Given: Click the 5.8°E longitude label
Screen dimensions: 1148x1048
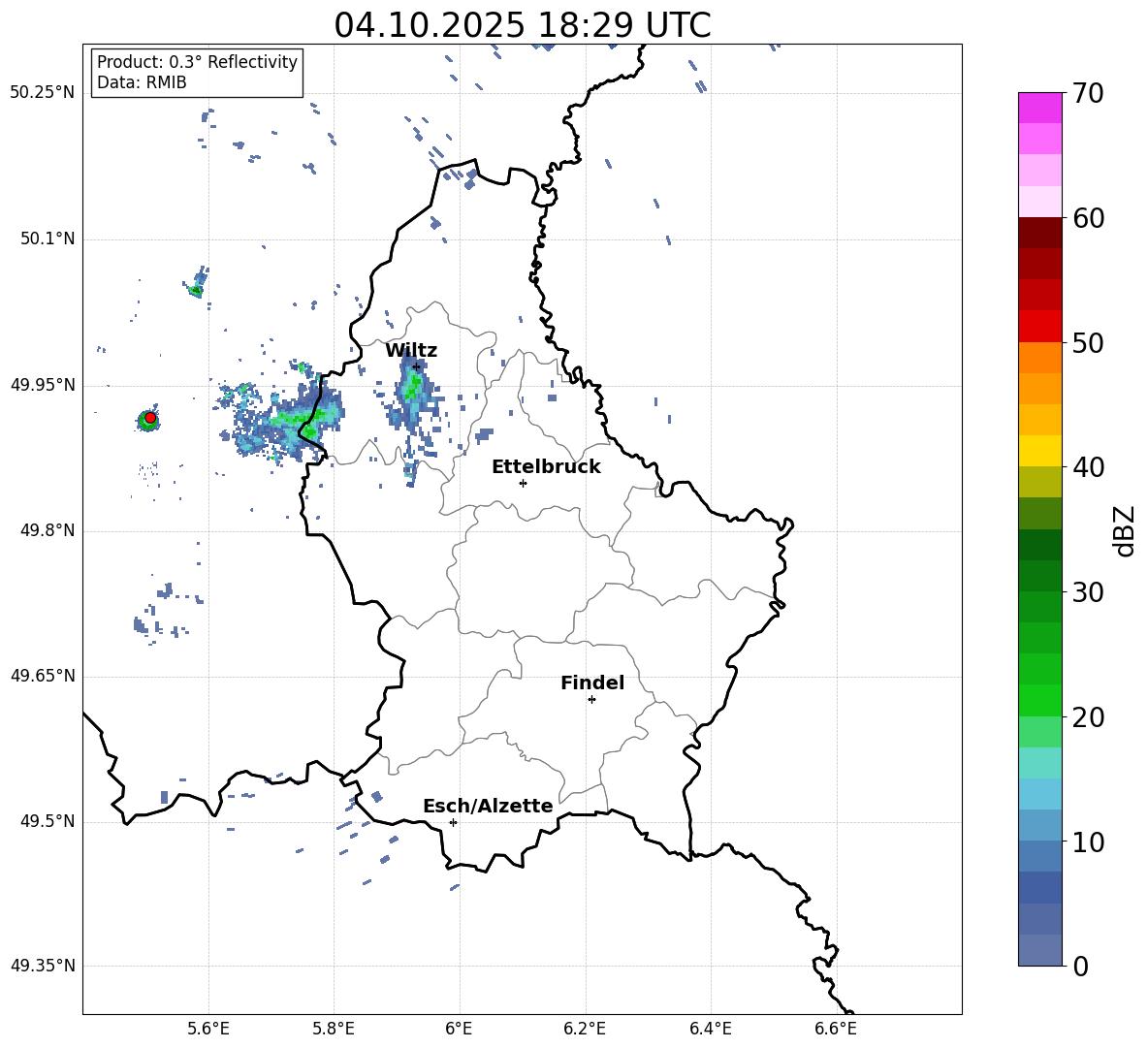Looking at the screenshot, I should tap(334, 1029).
